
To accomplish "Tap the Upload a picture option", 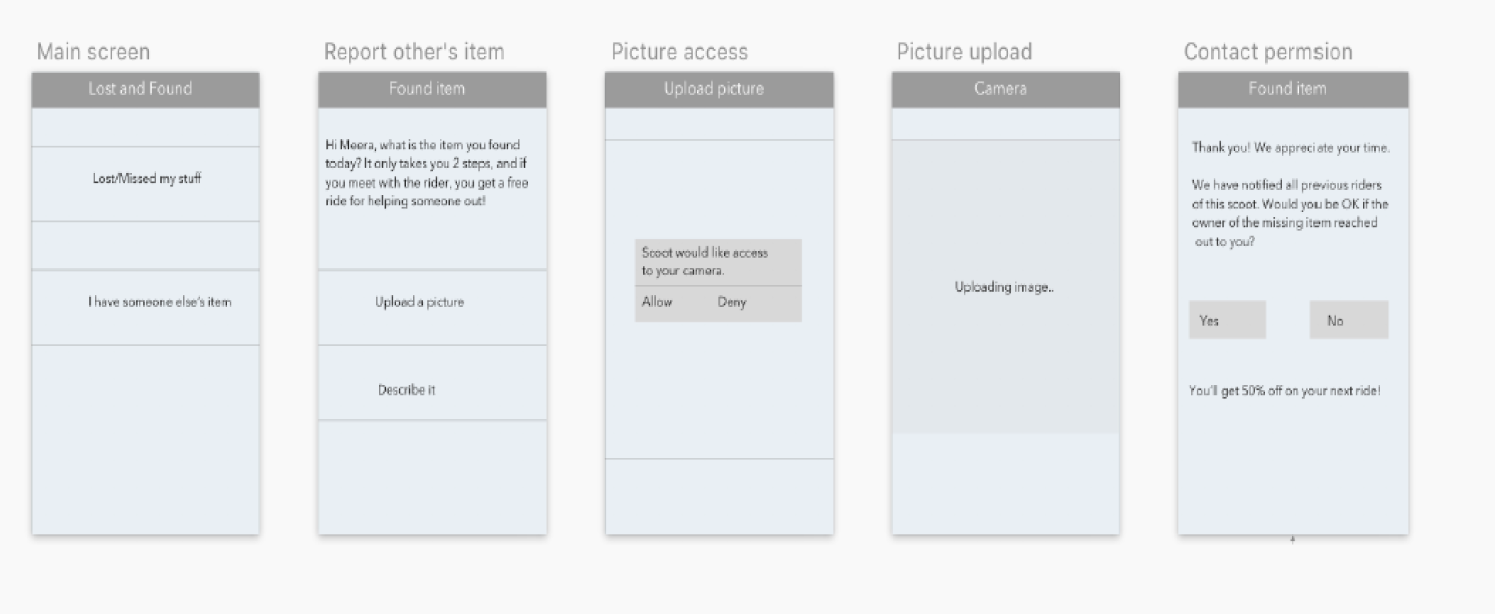I will pos(419,302).
